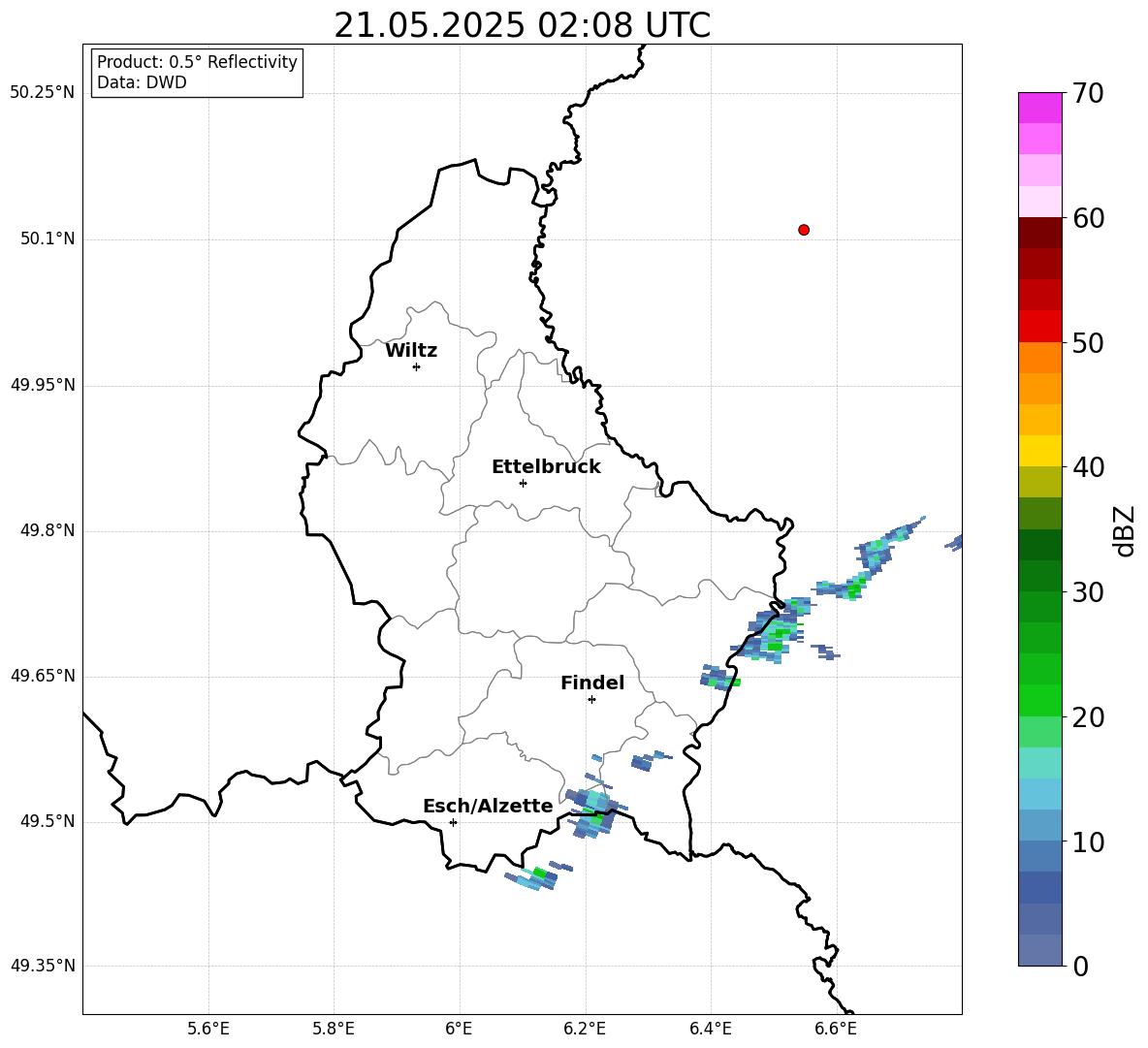Screen dimensions: 1148x1048
Task: Click the bright green colorbar swatch above 20
Action: pyautogui.click(x=1039, y=700)
